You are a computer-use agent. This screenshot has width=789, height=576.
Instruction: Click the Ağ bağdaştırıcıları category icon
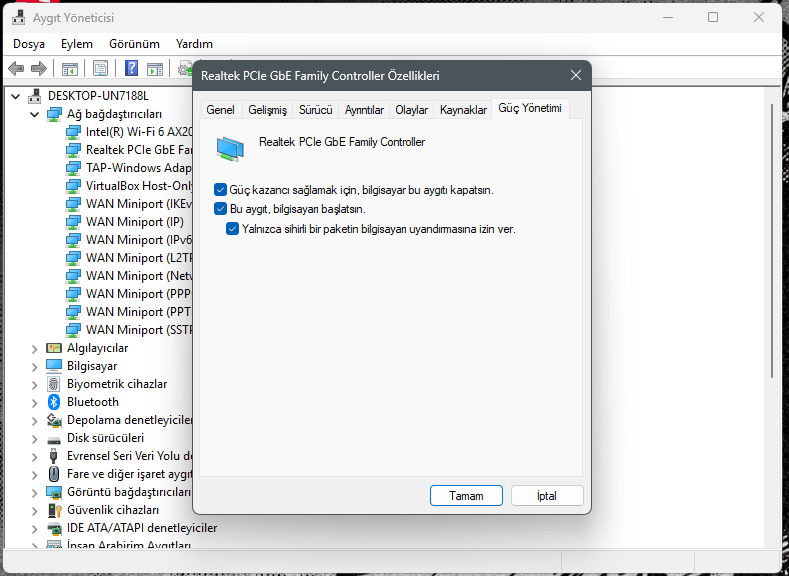pos(54,114)
